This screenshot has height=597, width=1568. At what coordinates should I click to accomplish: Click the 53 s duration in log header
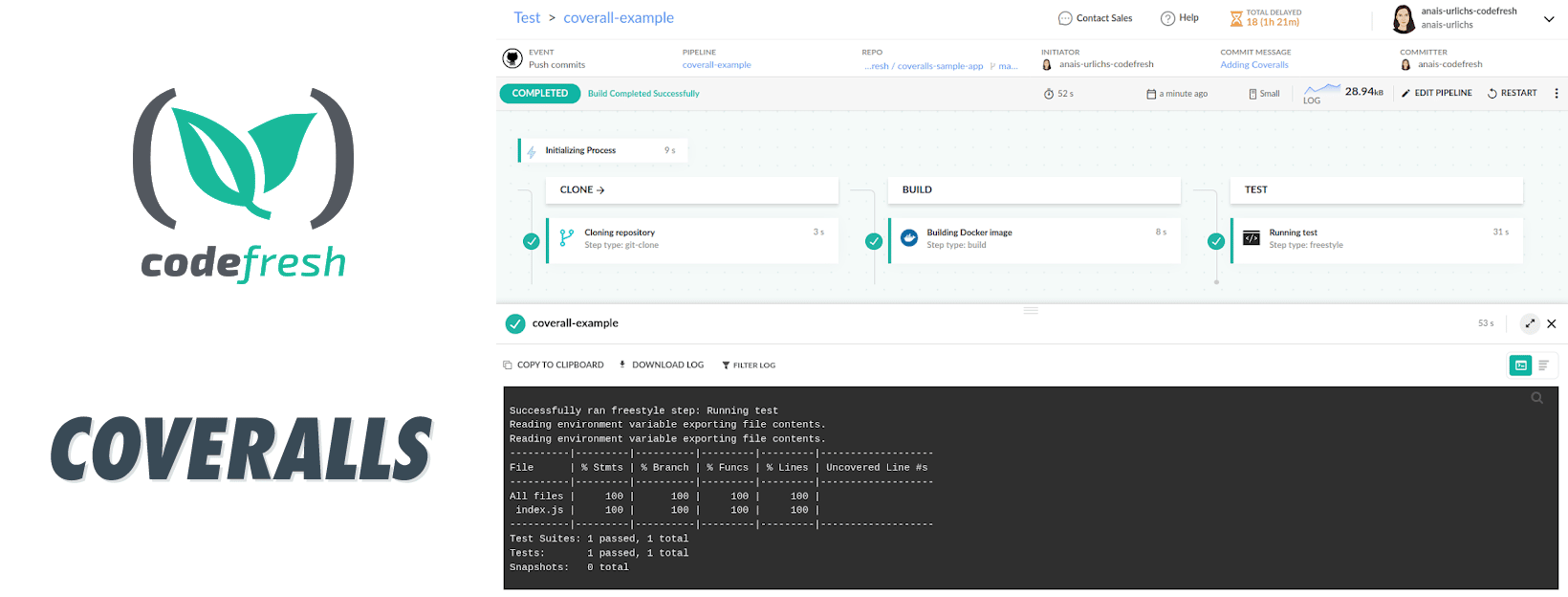pos(1486,323)
